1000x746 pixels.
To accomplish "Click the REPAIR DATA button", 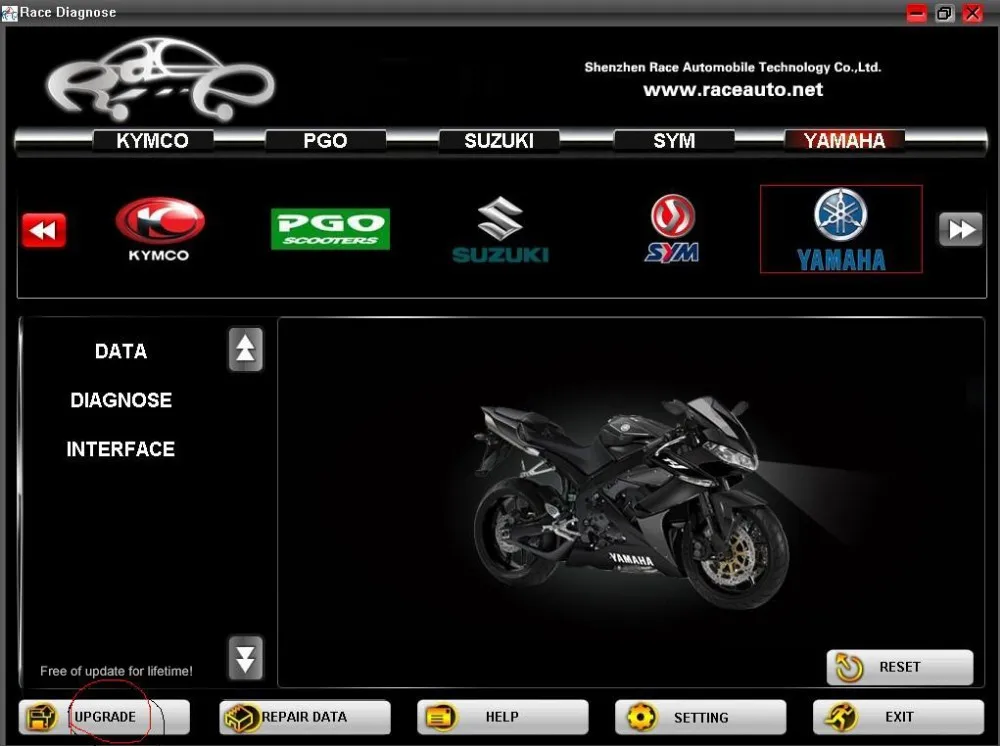I will point(305,717).
